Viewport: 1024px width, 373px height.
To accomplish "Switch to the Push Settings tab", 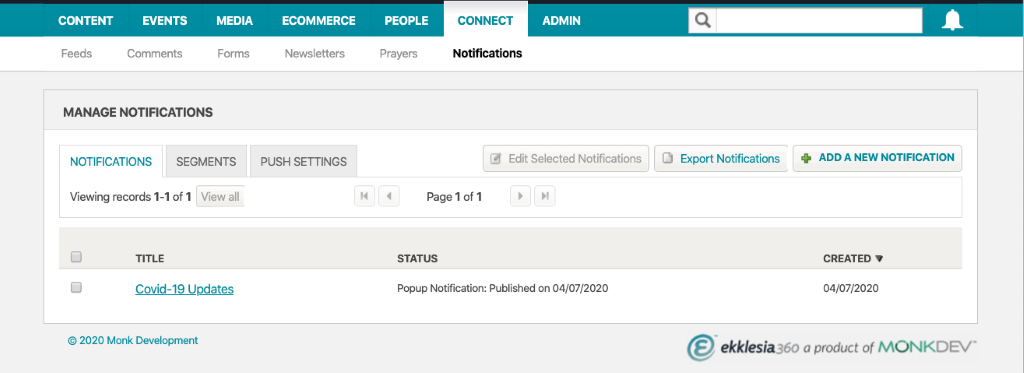I will pyautogui.click(x=304, y=161).
